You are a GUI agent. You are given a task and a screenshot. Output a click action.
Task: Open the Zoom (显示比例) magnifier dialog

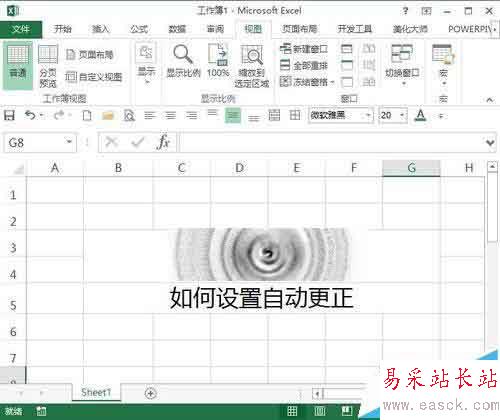(183, 61)
